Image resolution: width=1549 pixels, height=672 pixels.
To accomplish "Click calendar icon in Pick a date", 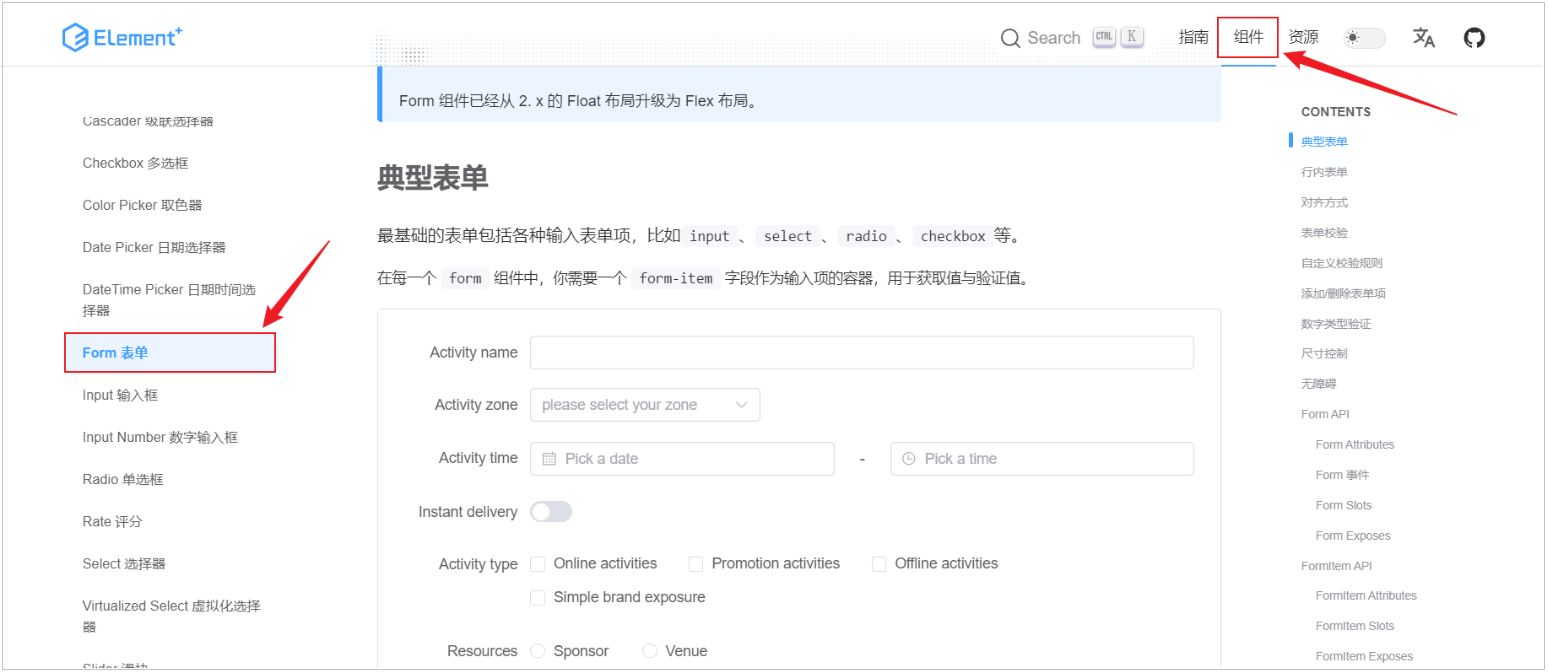I will click(x=549, y=459).
